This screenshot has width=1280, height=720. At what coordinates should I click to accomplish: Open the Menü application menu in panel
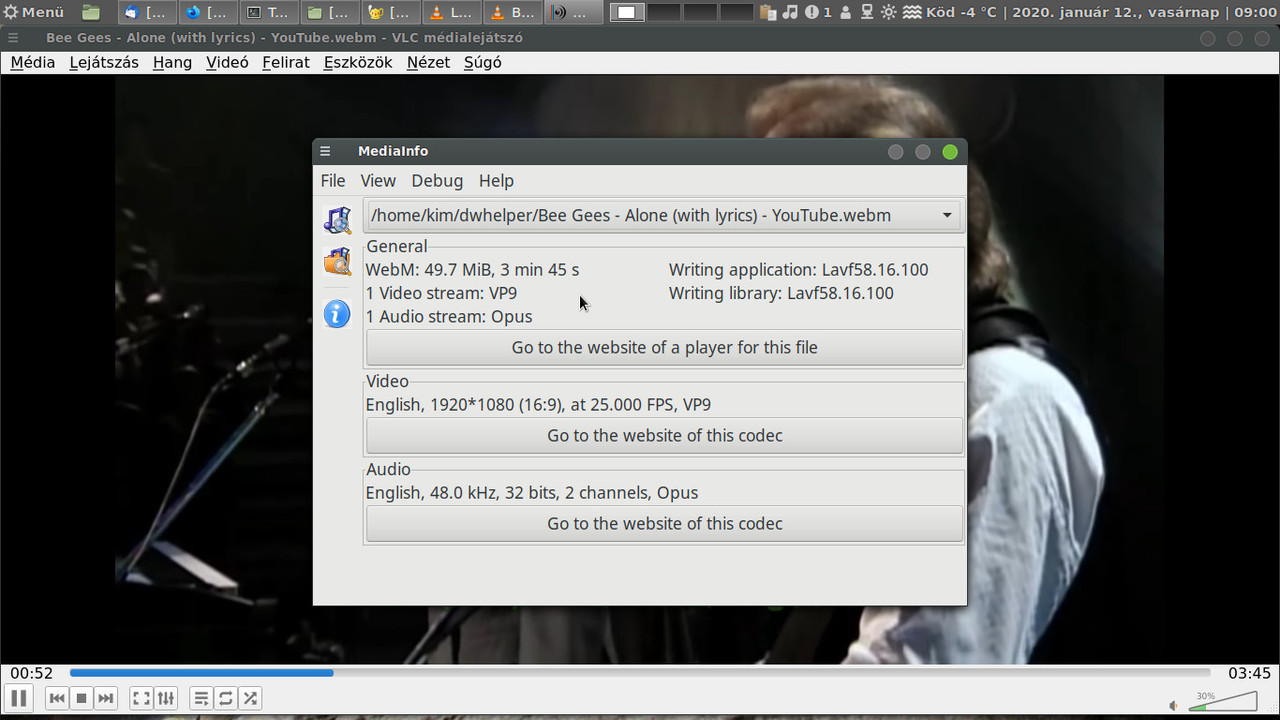(x=34, y=12)
